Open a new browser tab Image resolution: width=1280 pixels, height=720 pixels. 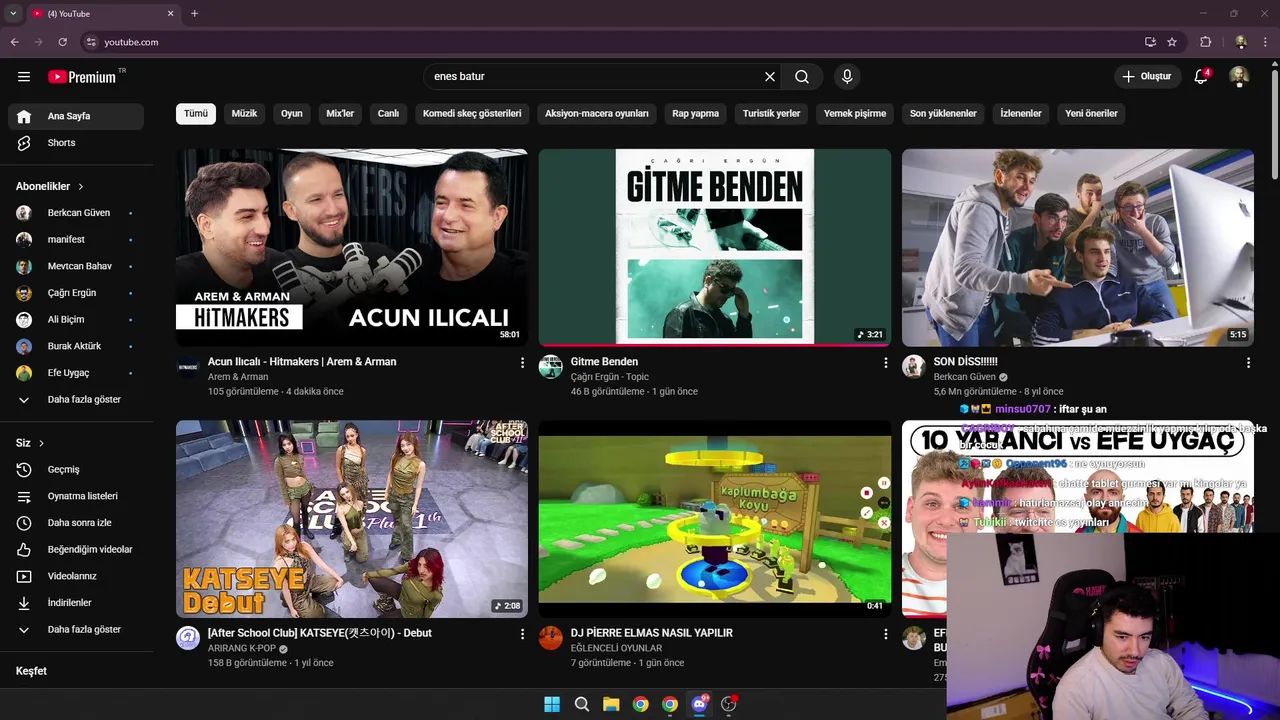pyautogui.click(x=194, y=13)
